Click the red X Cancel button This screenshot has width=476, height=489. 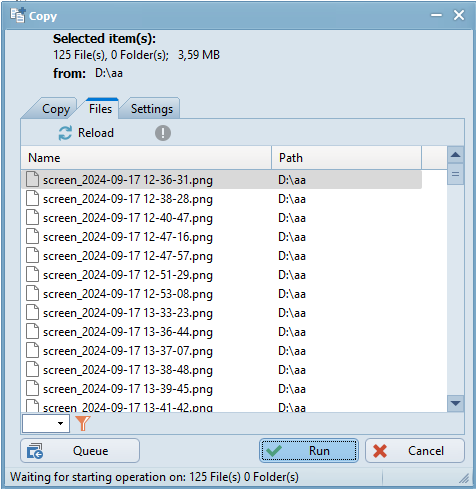coord(415,451)
